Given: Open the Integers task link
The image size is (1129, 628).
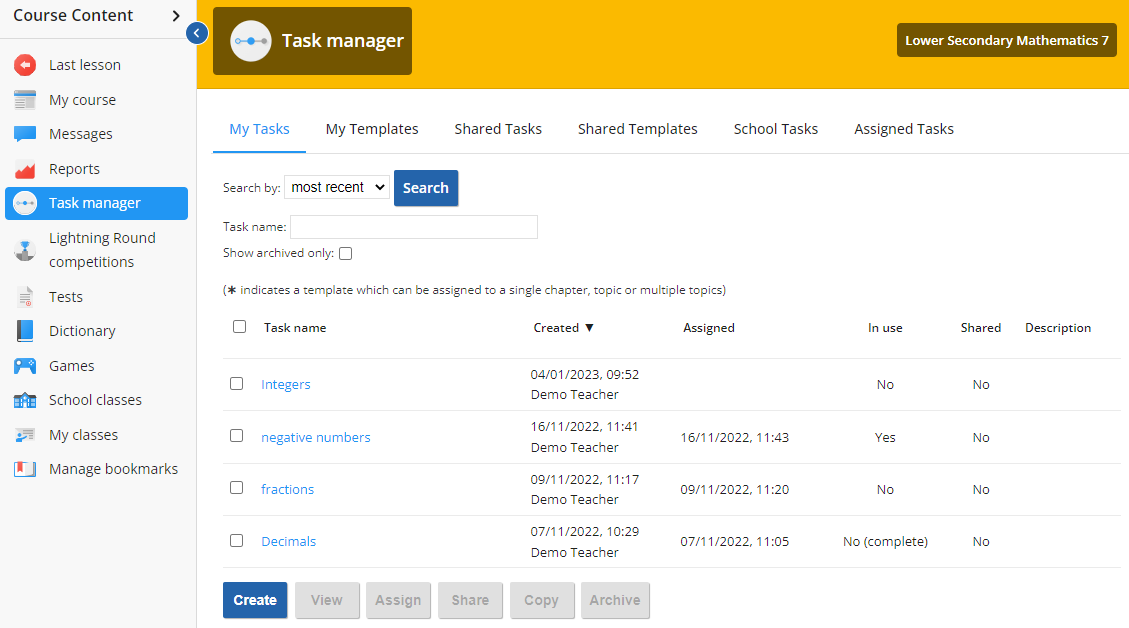Looking at the screenshot, I should (286, 385).
